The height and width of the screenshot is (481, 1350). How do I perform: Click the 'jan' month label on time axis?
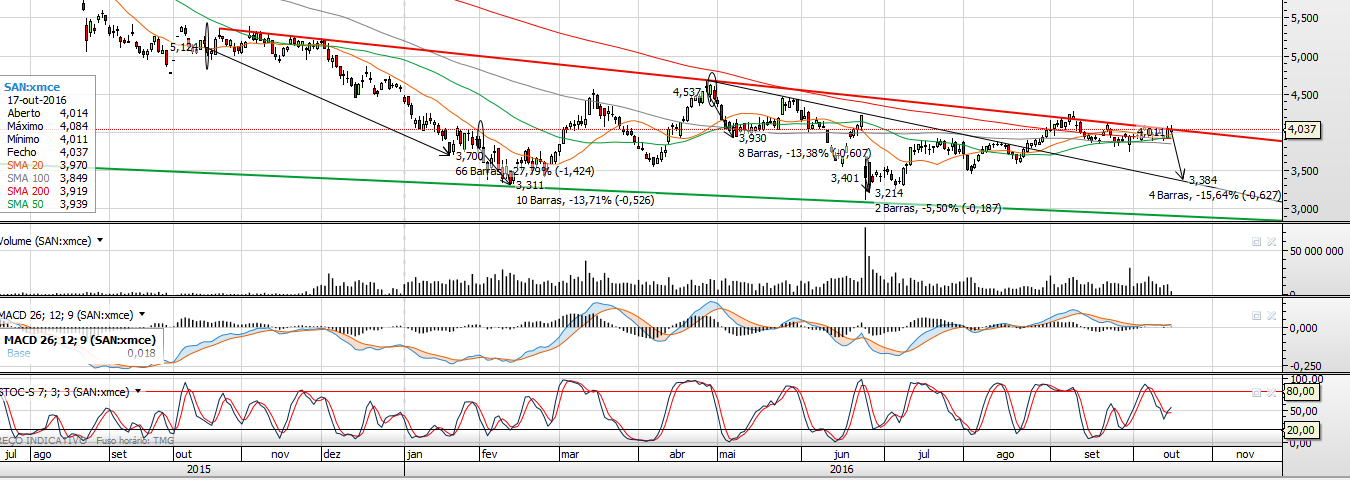415,454
